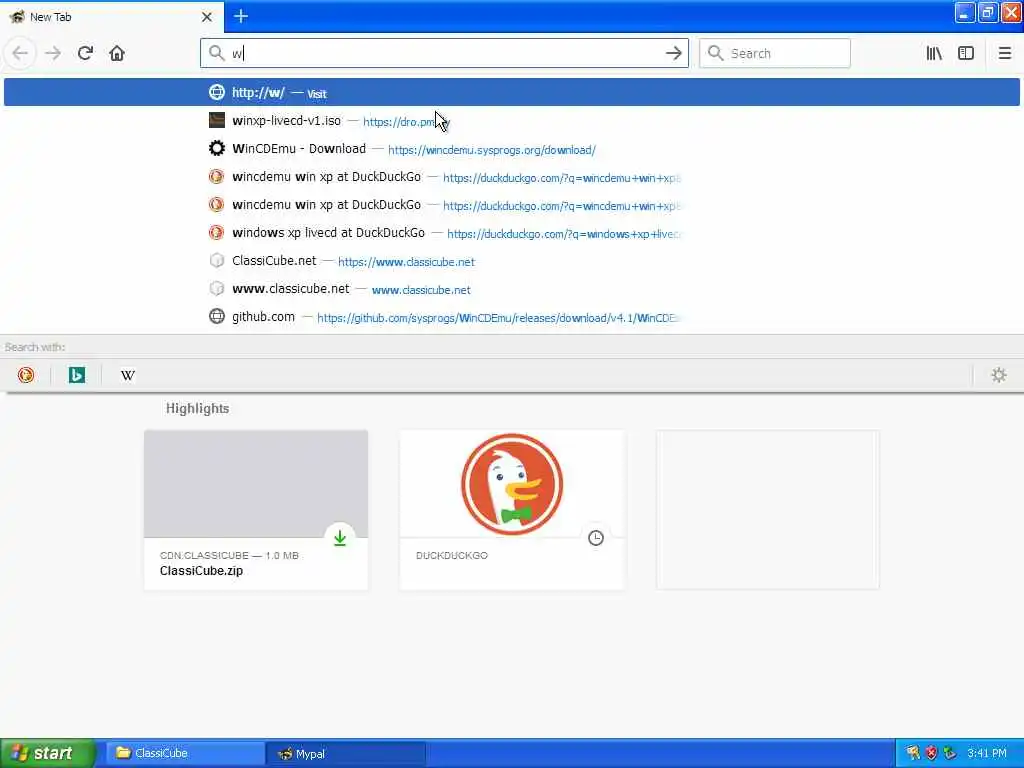Focus the address bar containing w
Screen dimensions: 1024x768
[444, 53]
